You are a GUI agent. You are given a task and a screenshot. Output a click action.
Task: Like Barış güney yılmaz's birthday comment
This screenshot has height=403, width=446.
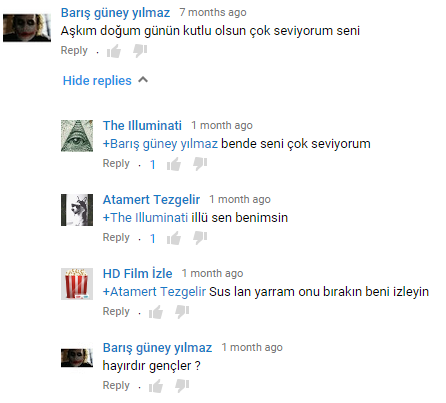(x=114, y=51)
